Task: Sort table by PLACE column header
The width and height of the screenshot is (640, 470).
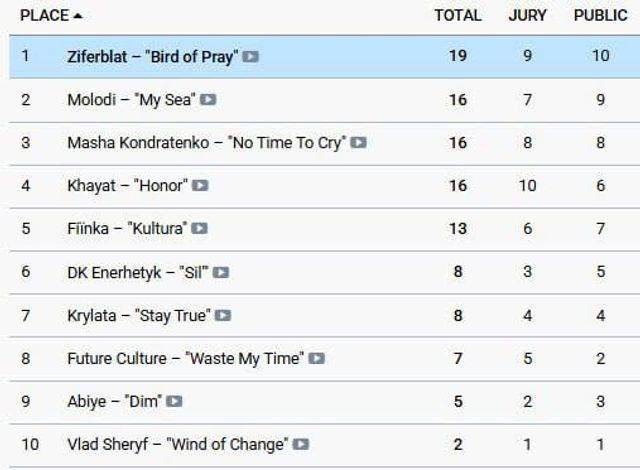Action: click(x=44, y=15)
